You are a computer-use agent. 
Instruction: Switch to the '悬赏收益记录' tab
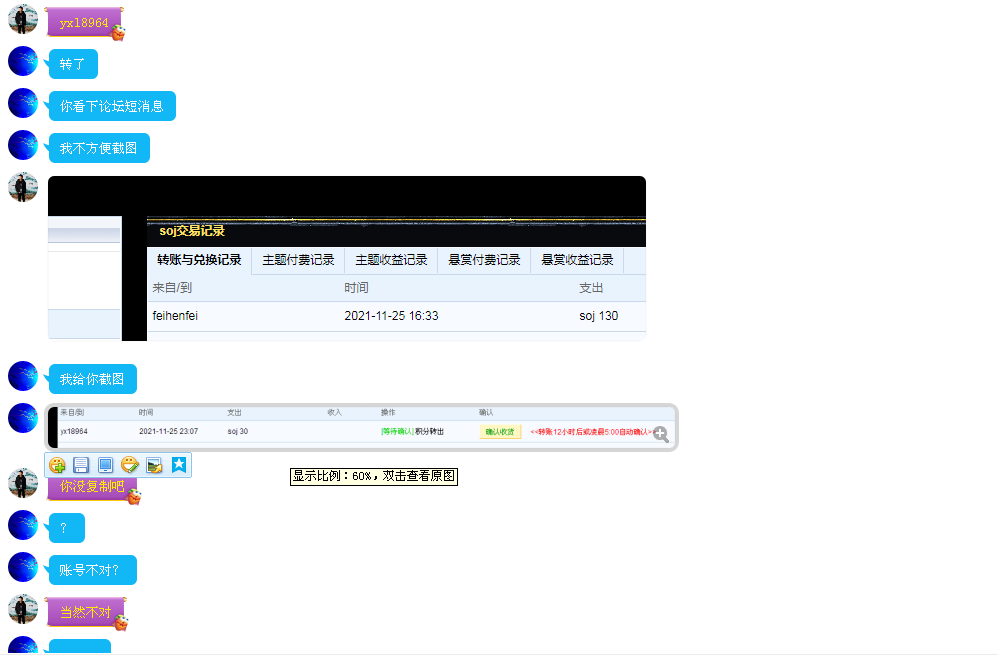click(x=577, y=260)
